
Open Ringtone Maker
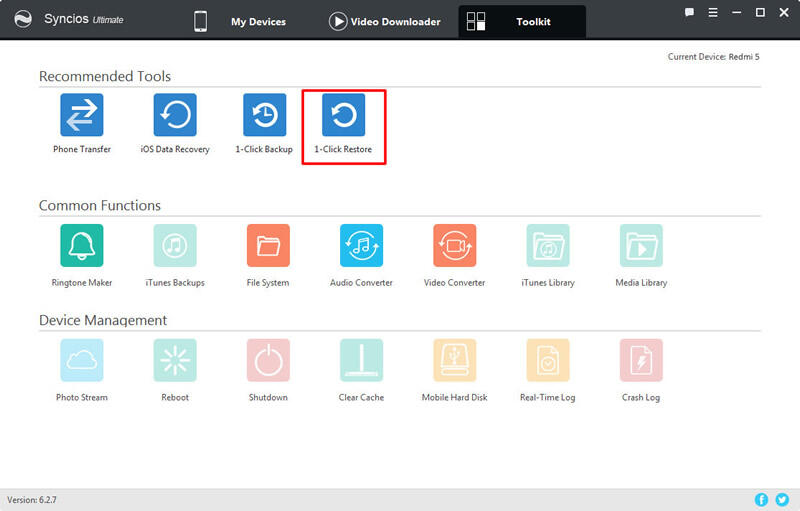tap(82, 245)
